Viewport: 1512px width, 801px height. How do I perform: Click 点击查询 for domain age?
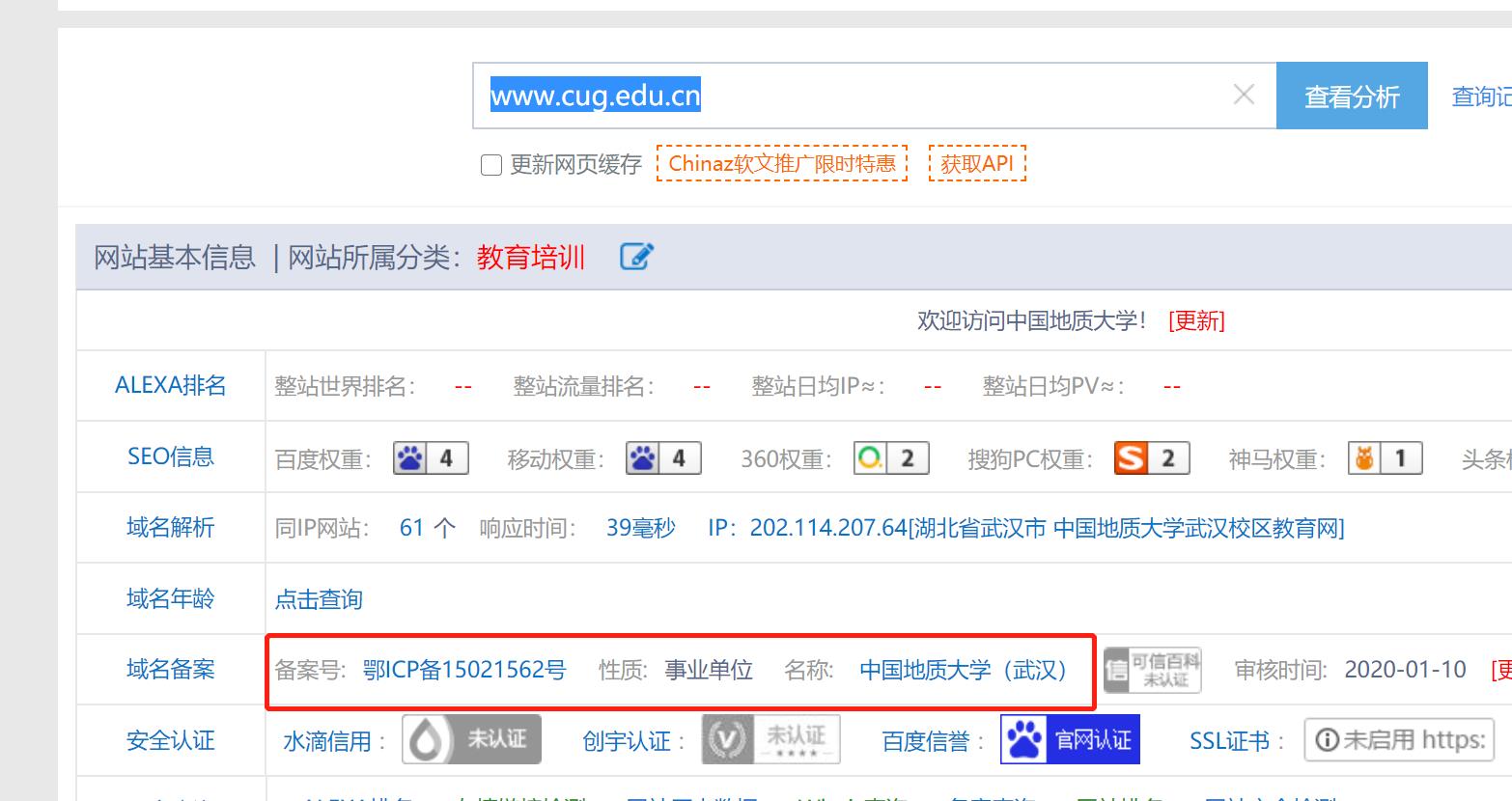(319, 599)
